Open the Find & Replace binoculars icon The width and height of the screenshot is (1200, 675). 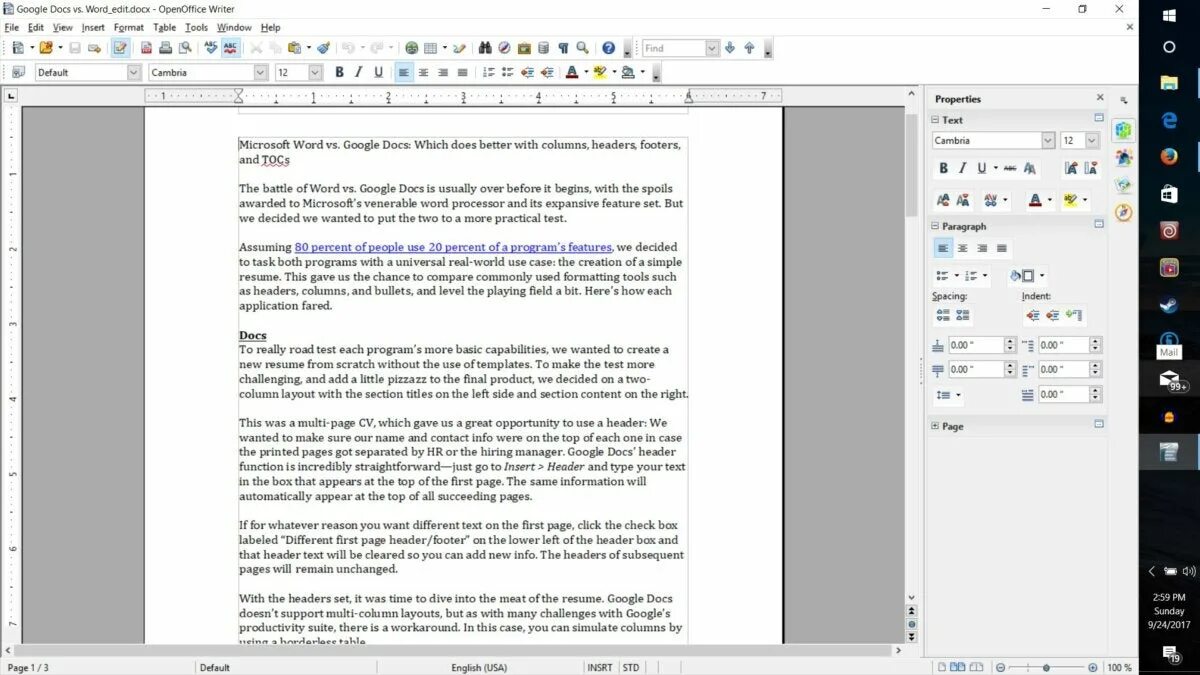(x=485, y=48)
